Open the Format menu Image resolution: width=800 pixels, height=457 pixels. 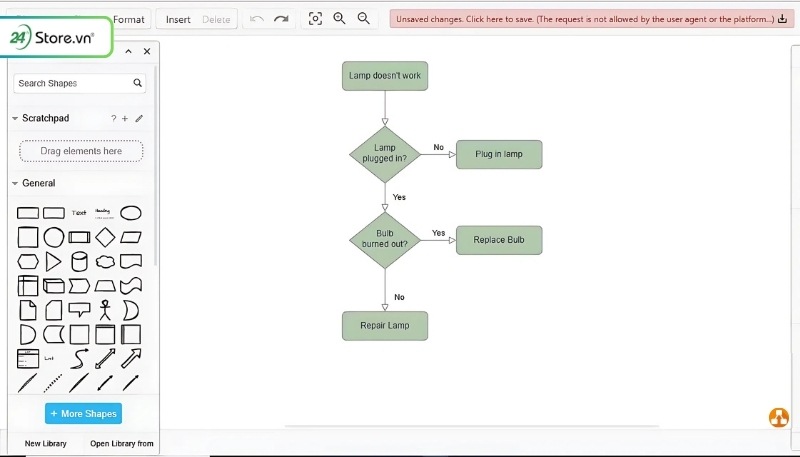[x=128, y=19]
